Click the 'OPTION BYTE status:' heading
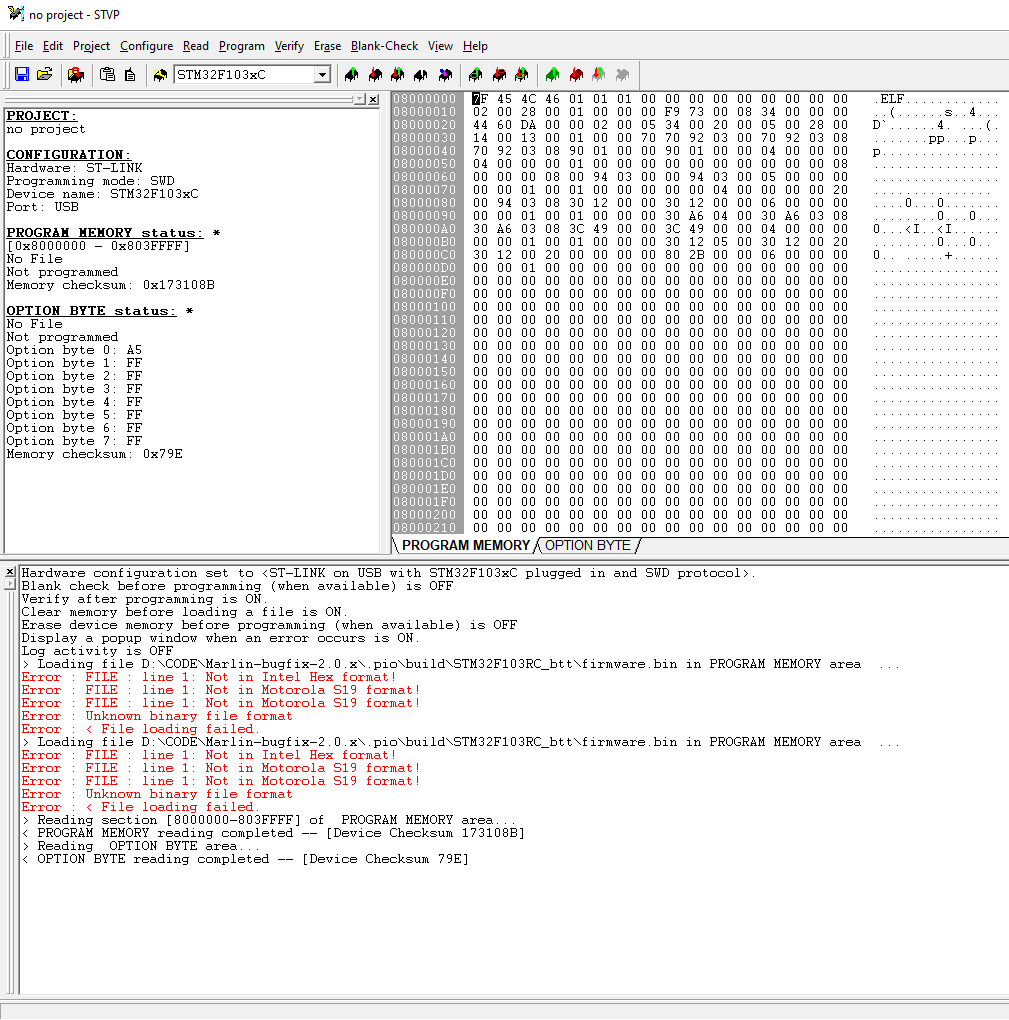Screen dimensions: 1009x1020 (91, 311)
